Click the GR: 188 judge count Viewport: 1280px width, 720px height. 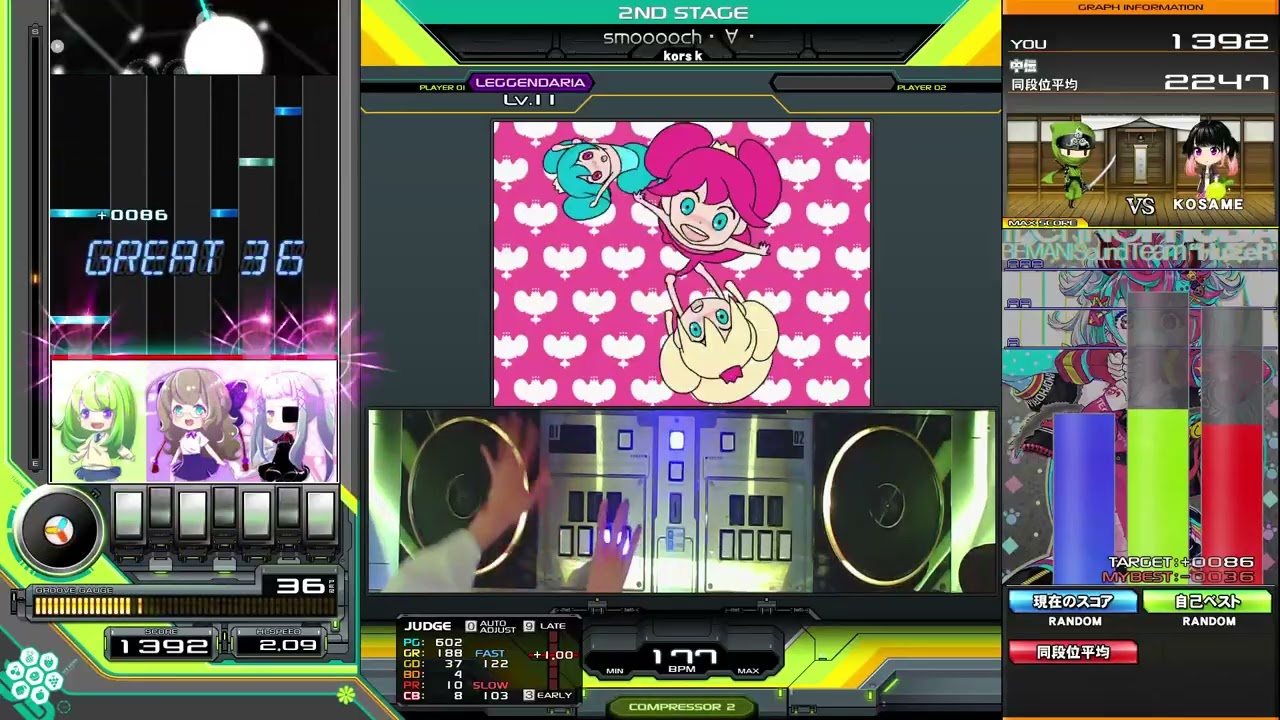pyautogui.click(x=433, y=654)
